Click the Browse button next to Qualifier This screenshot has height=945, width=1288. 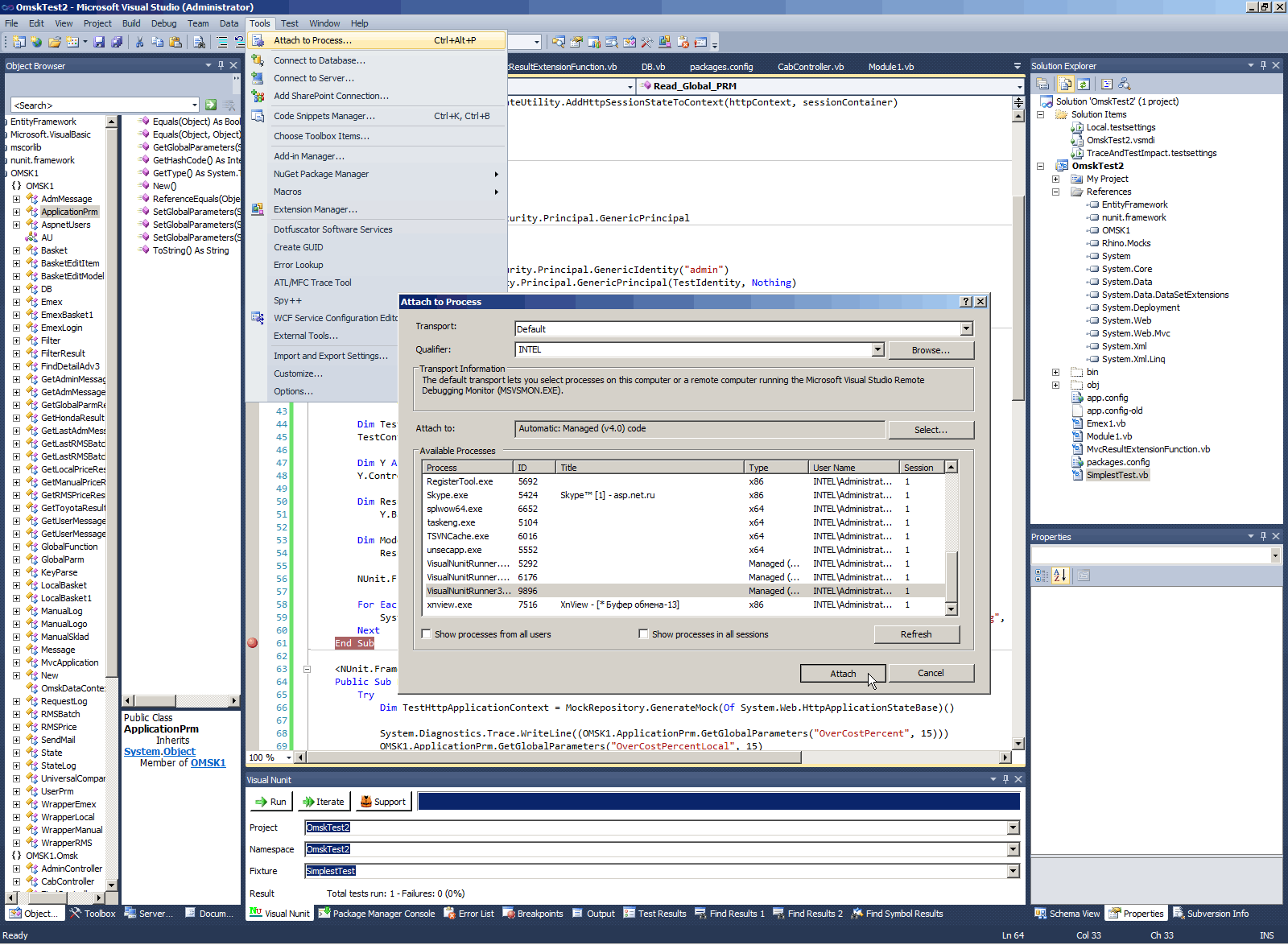(931, 350)
